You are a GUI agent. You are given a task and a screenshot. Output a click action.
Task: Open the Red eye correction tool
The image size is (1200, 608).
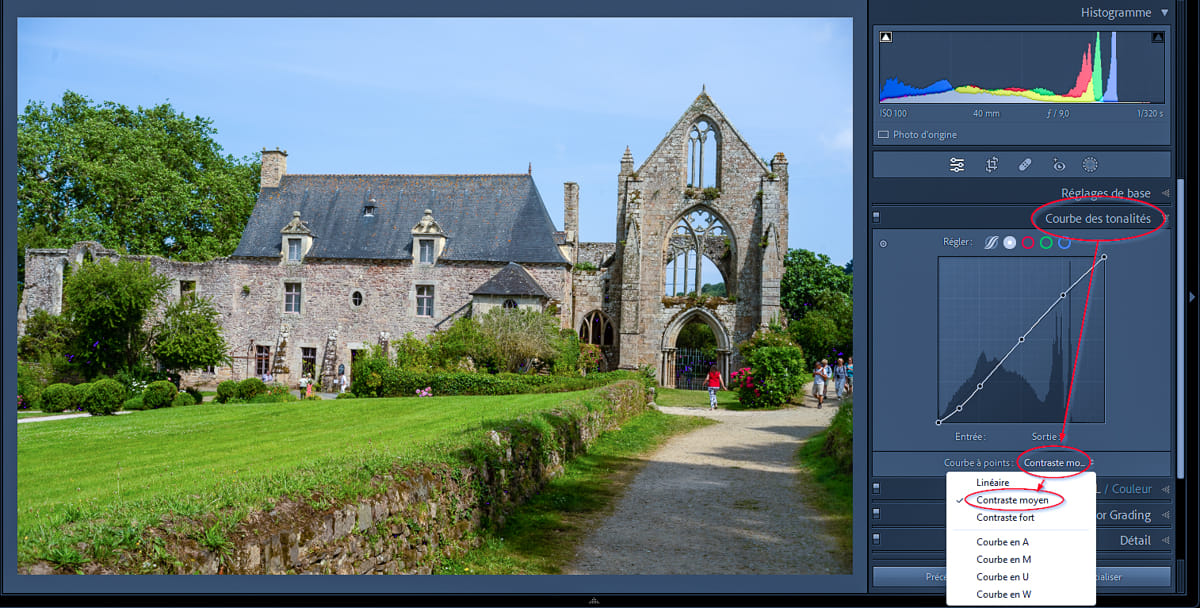tap(1058, 165)
